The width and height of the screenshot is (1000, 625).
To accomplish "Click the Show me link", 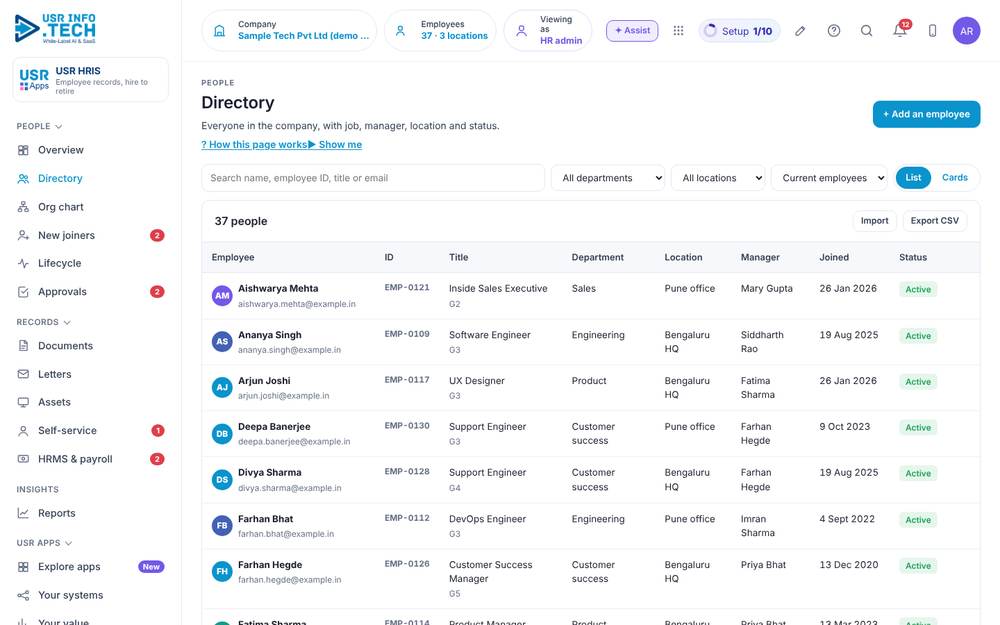I will (335, 145).
